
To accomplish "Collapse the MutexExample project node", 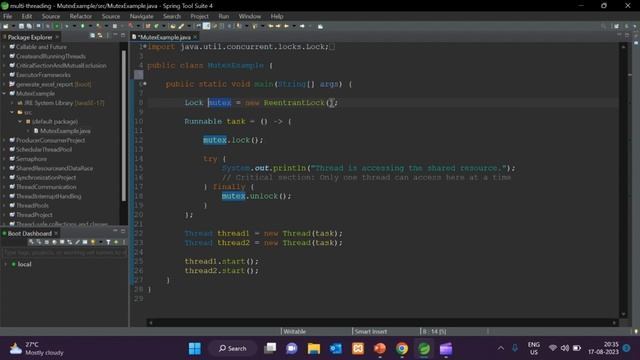I will [4, 93].
